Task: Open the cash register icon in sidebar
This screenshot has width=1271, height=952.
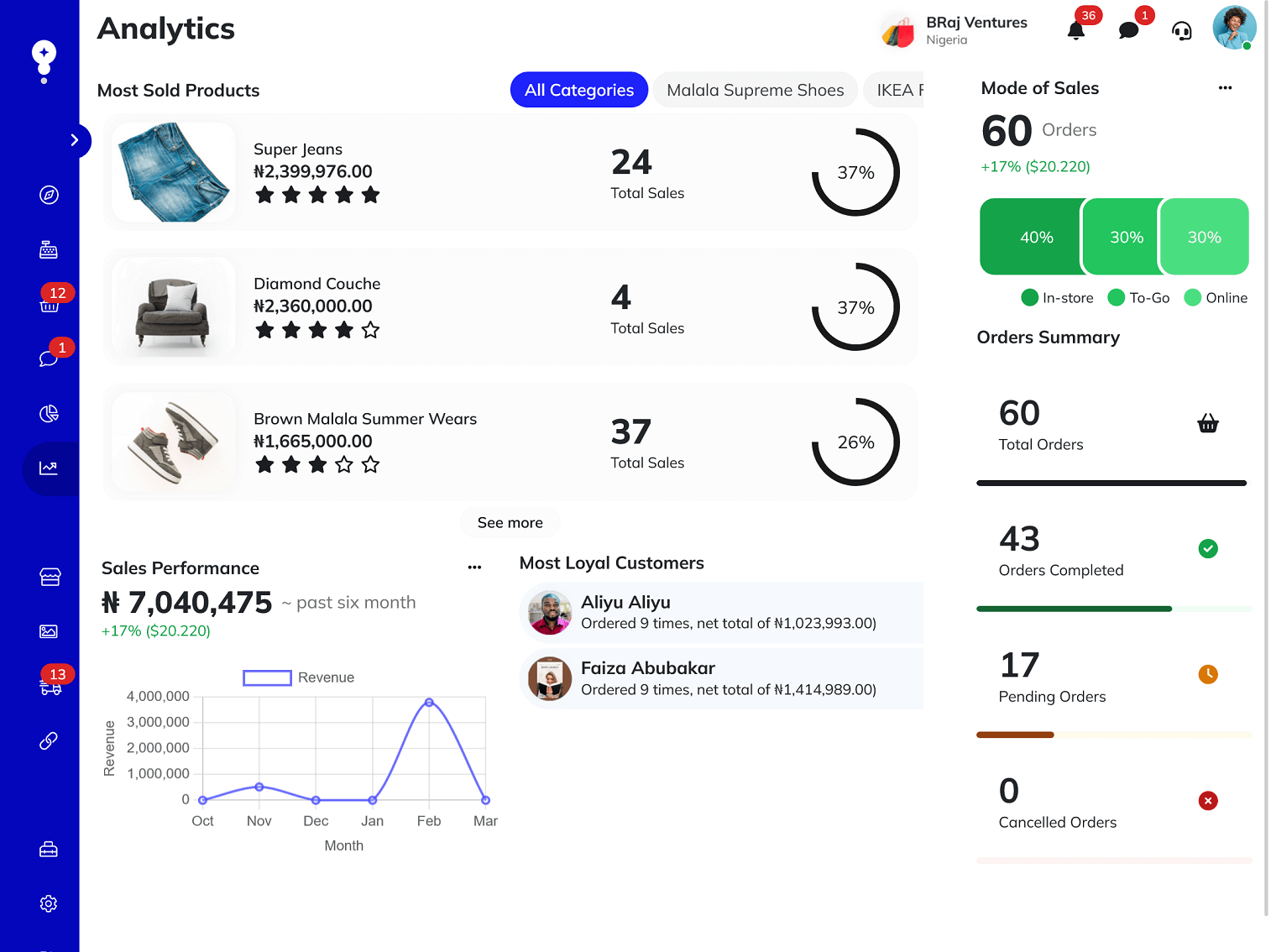Action: pyautogui.click(x=49, y=248)
